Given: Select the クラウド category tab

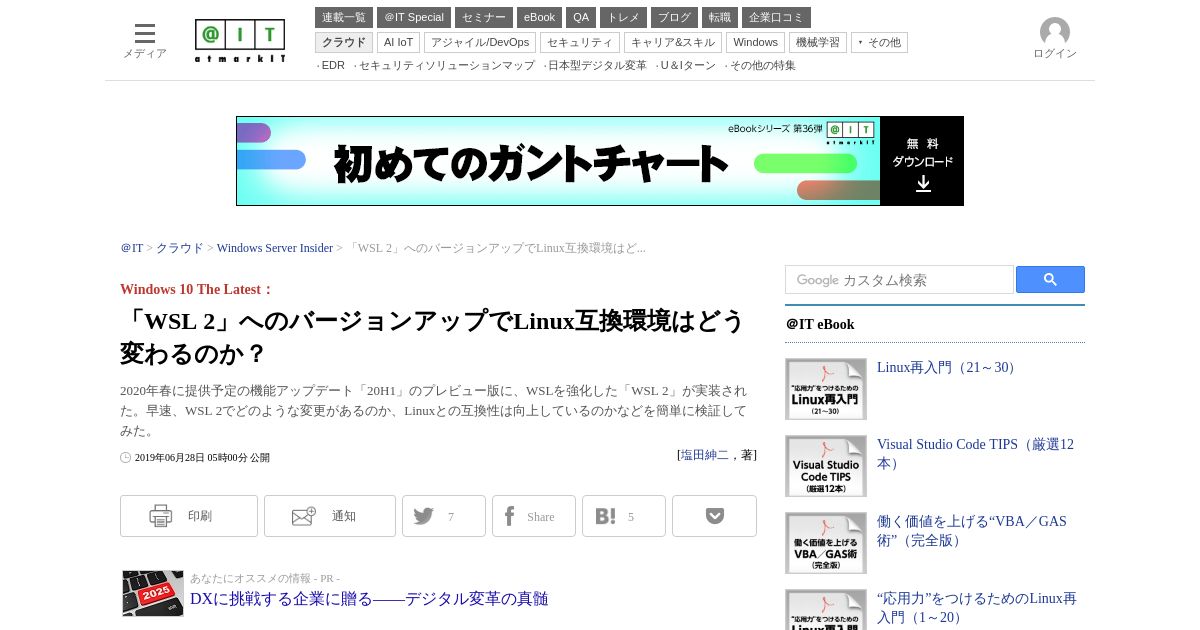Looking at the screenshot, I should tap(344, 42).
